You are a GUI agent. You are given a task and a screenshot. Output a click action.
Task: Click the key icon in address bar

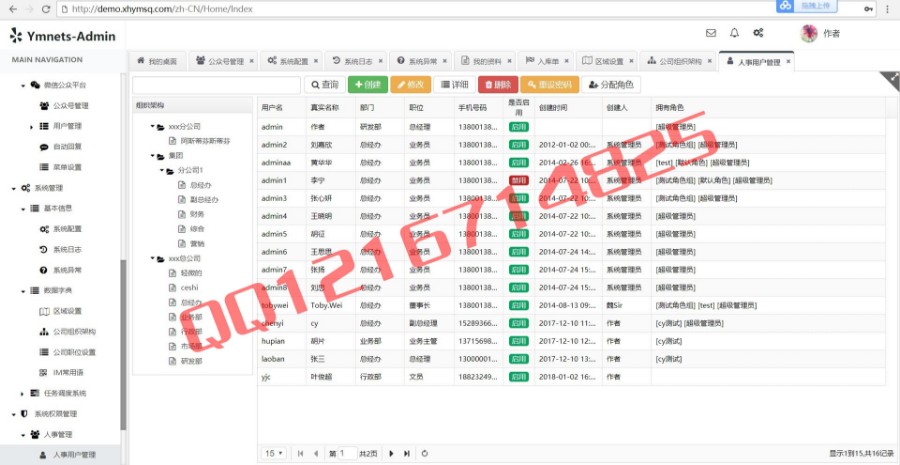(x=869, y=9)
